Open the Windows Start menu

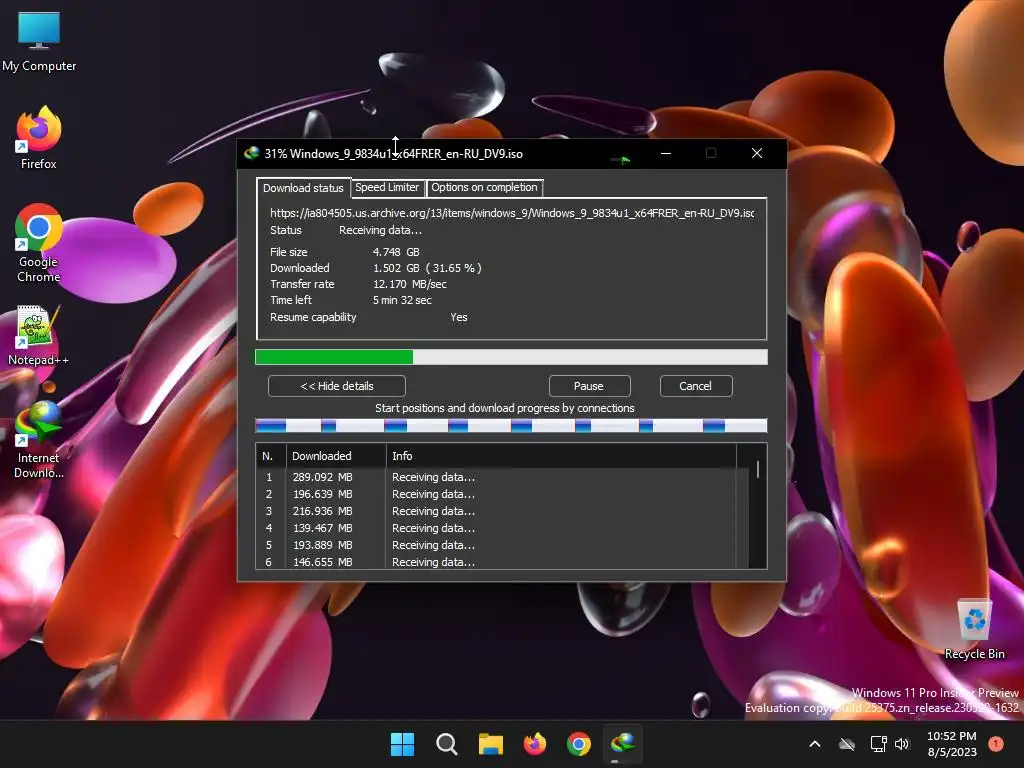tap(402, 744)
